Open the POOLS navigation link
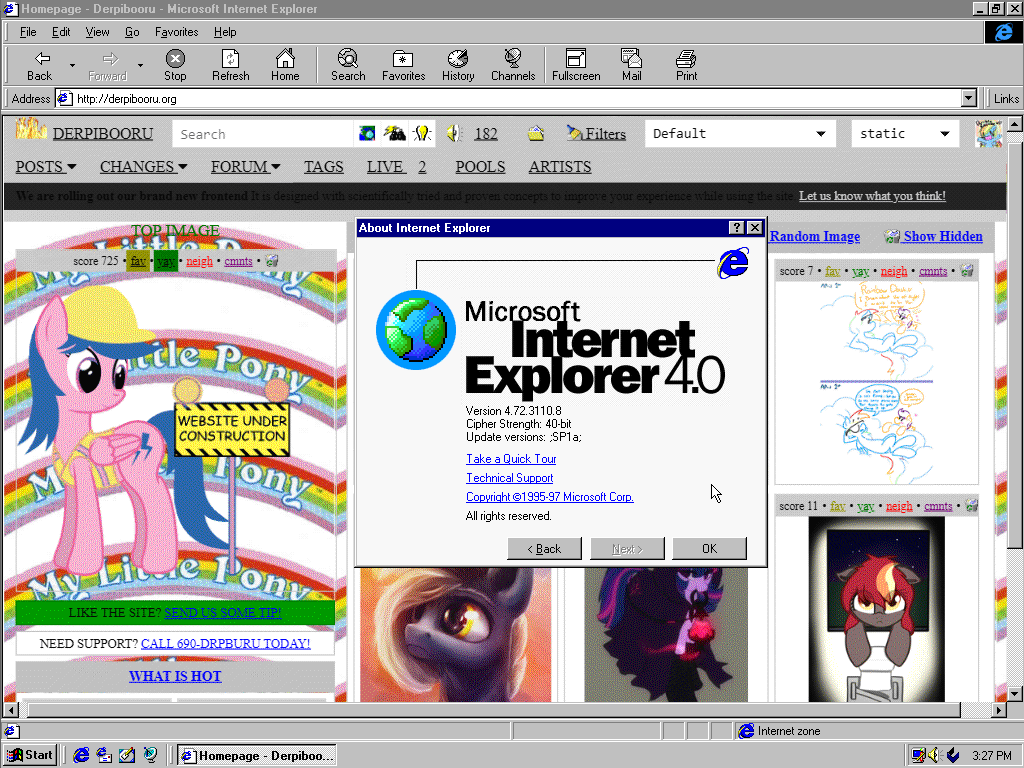 (x=480, y=167)
